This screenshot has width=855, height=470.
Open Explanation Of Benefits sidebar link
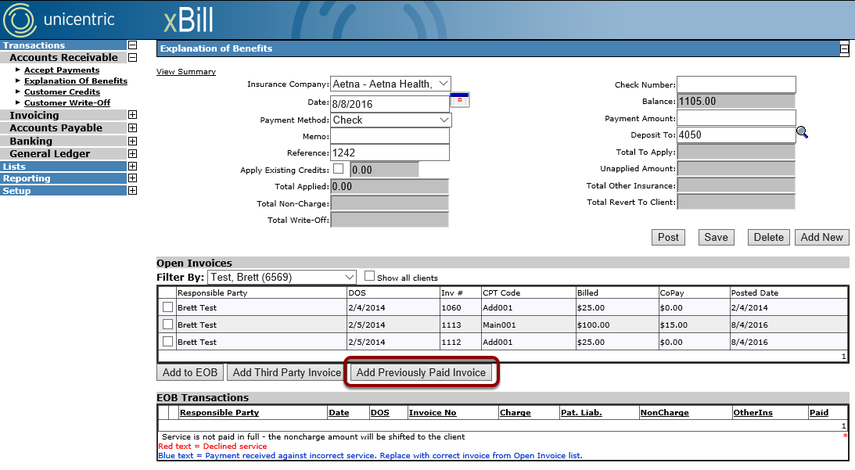click(76, 81)
